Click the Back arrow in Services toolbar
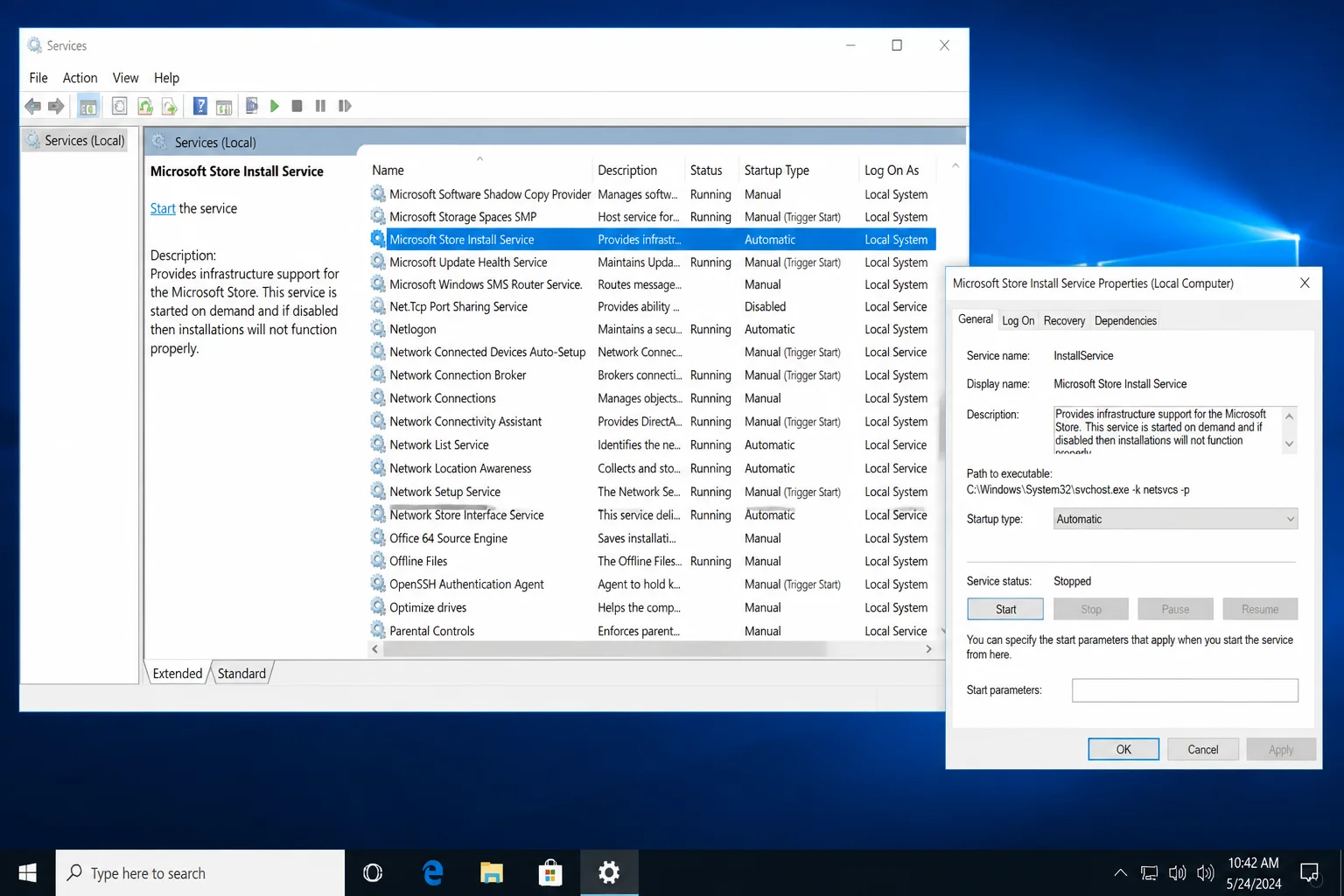 32,106
